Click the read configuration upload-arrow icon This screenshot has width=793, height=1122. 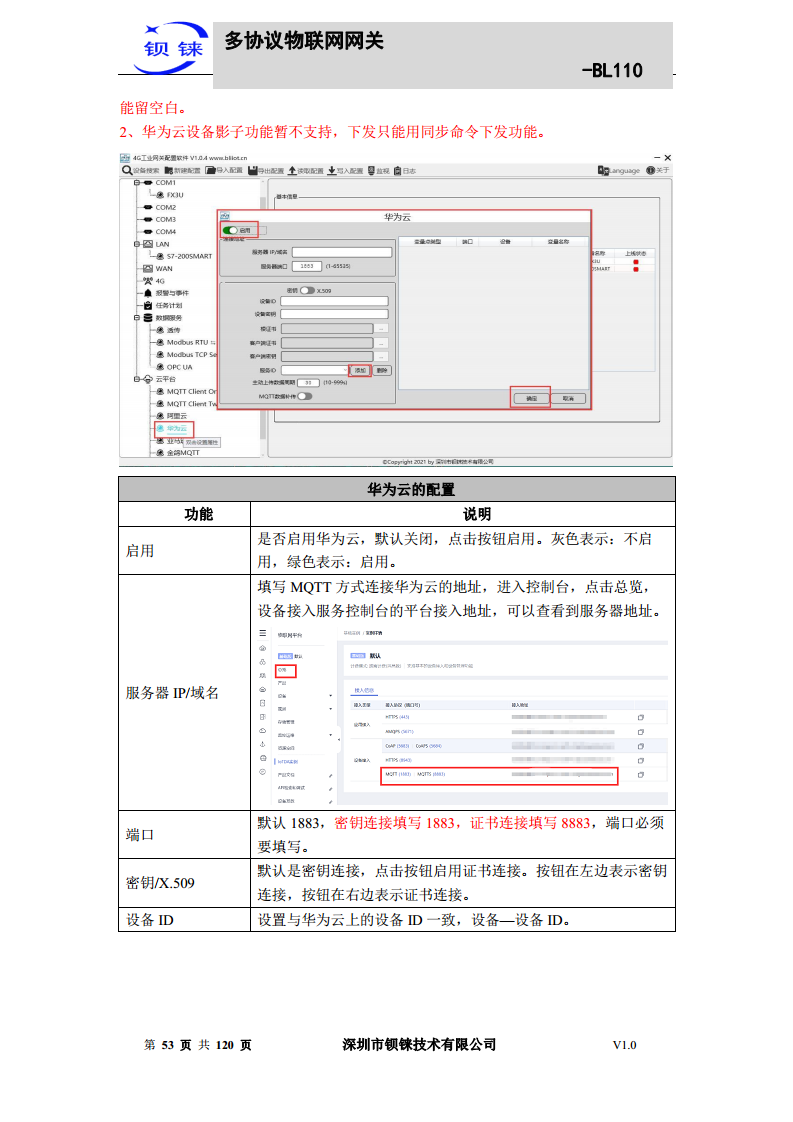(292, 170)
